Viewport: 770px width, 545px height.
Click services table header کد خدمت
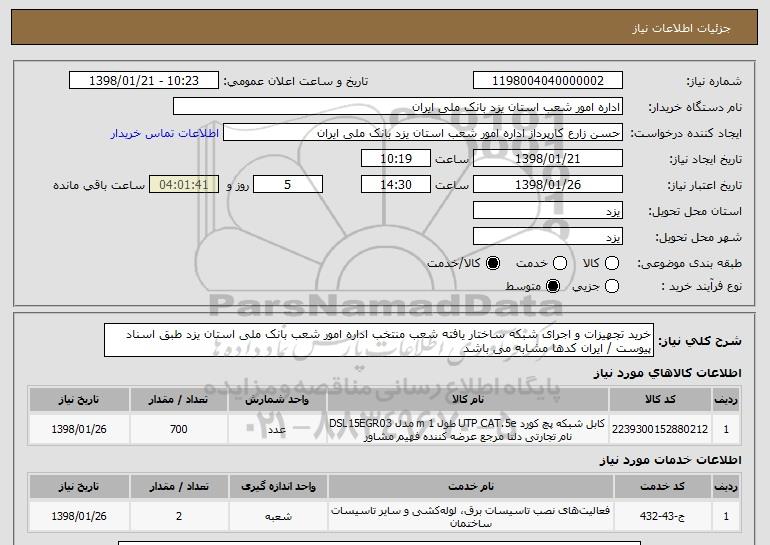pos(662,487)
